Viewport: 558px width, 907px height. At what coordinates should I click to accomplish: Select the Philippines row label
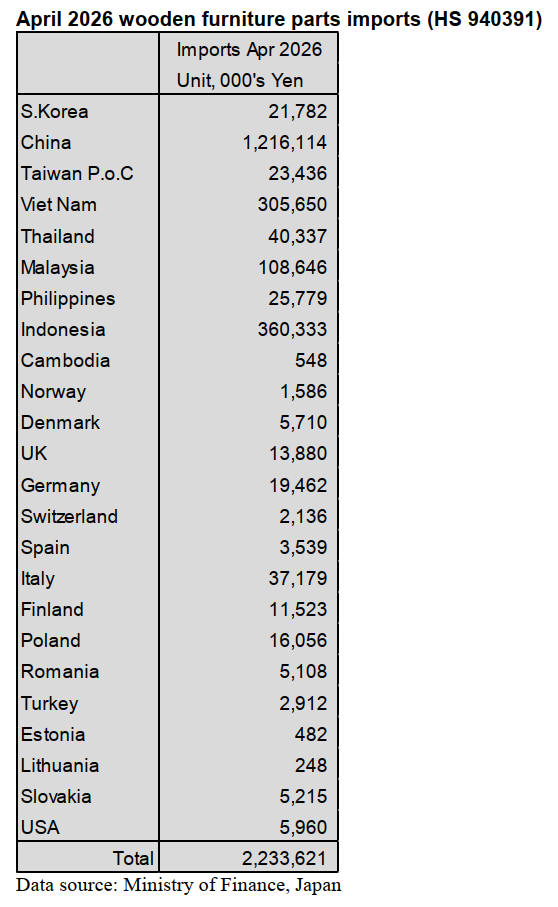[x=68, y=298]
